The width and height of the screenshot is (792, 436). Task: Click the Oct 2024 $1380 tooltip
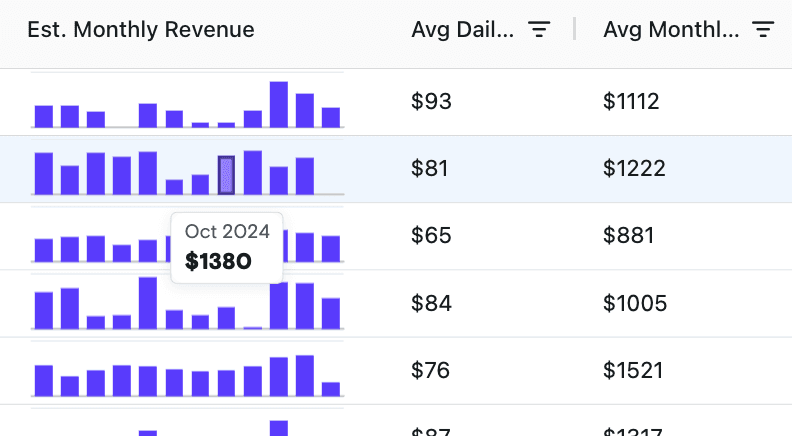[x=227, y=246]
